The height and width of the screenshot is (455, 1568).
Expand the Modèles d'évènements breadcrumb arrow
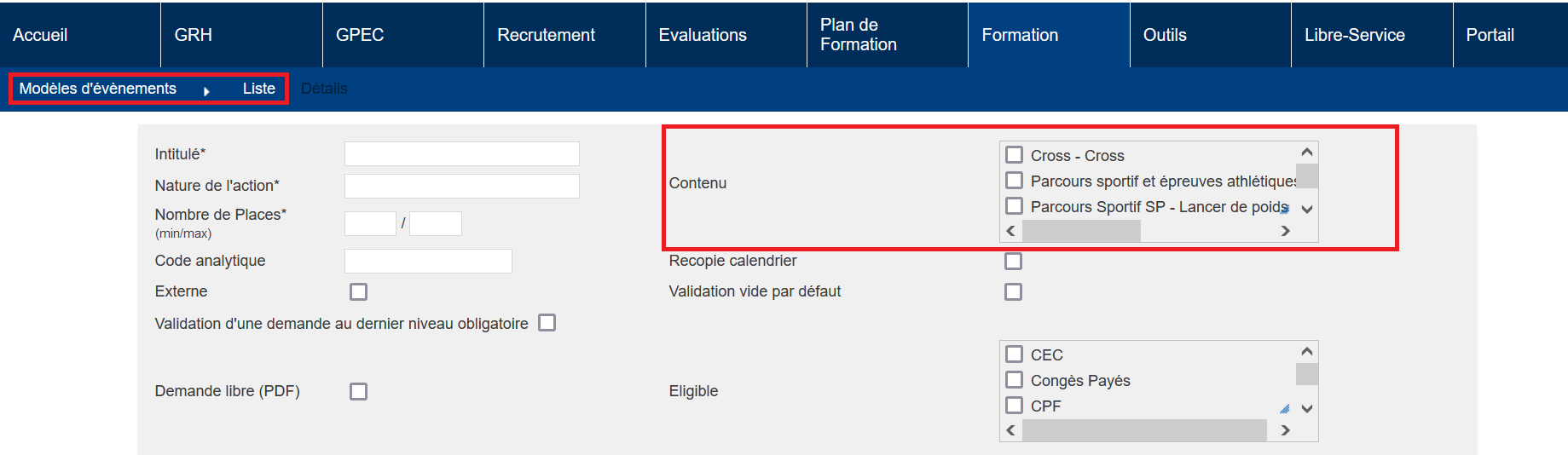pyautogui.click(x=206, y=90)
